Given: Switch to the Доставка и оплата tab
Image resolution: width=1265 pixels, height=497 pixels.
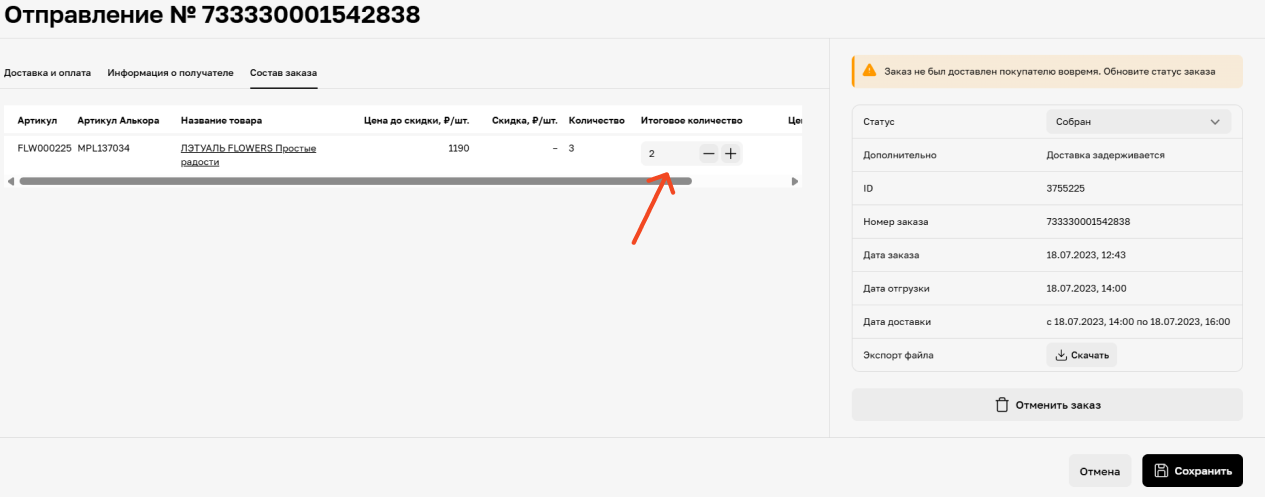Looking at the screenshot, I should pos(48,73).
